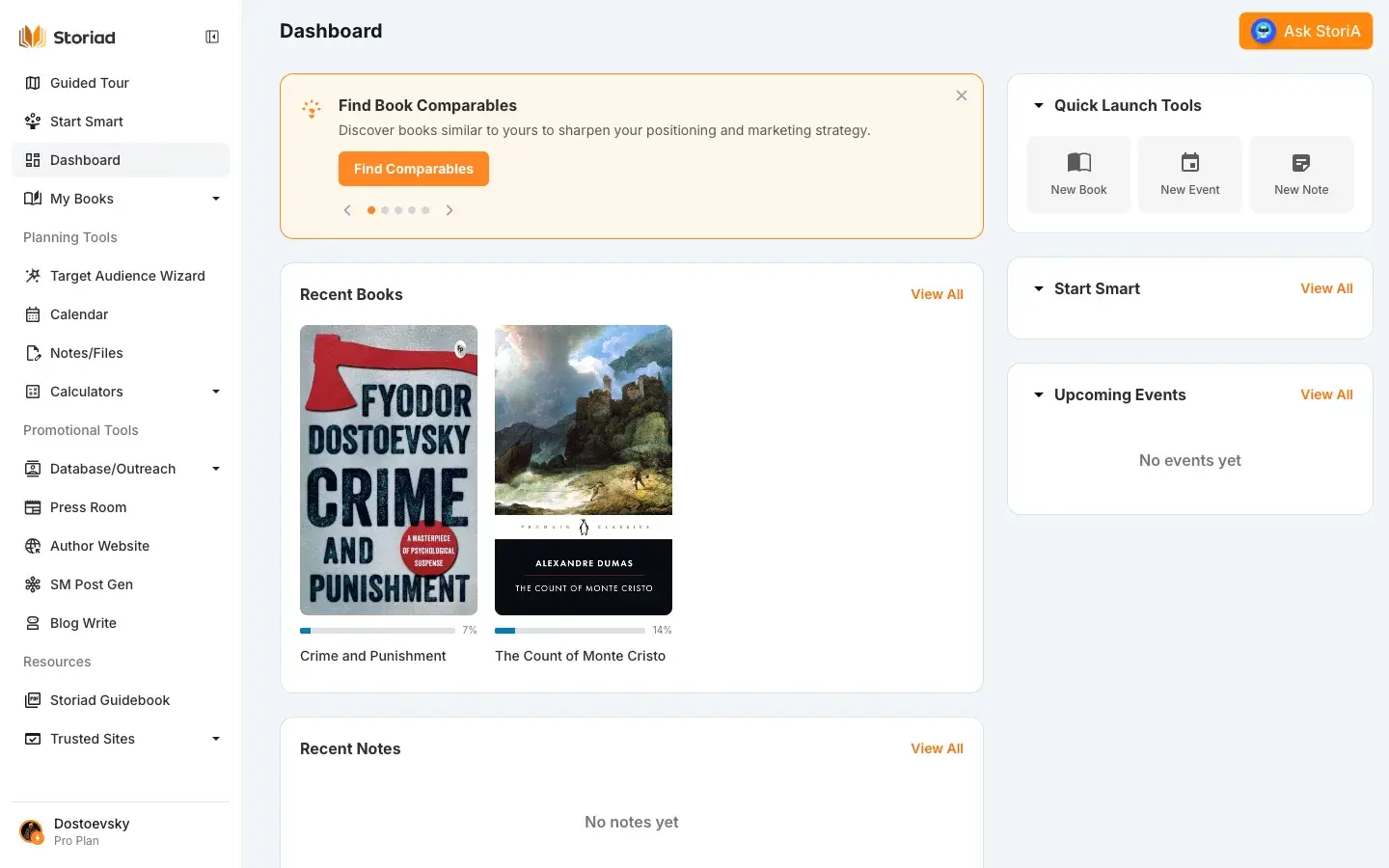This screenshot has width=1389, height=868.
Task: Click the Dashboard grid icon
Action: click(33, 160)
